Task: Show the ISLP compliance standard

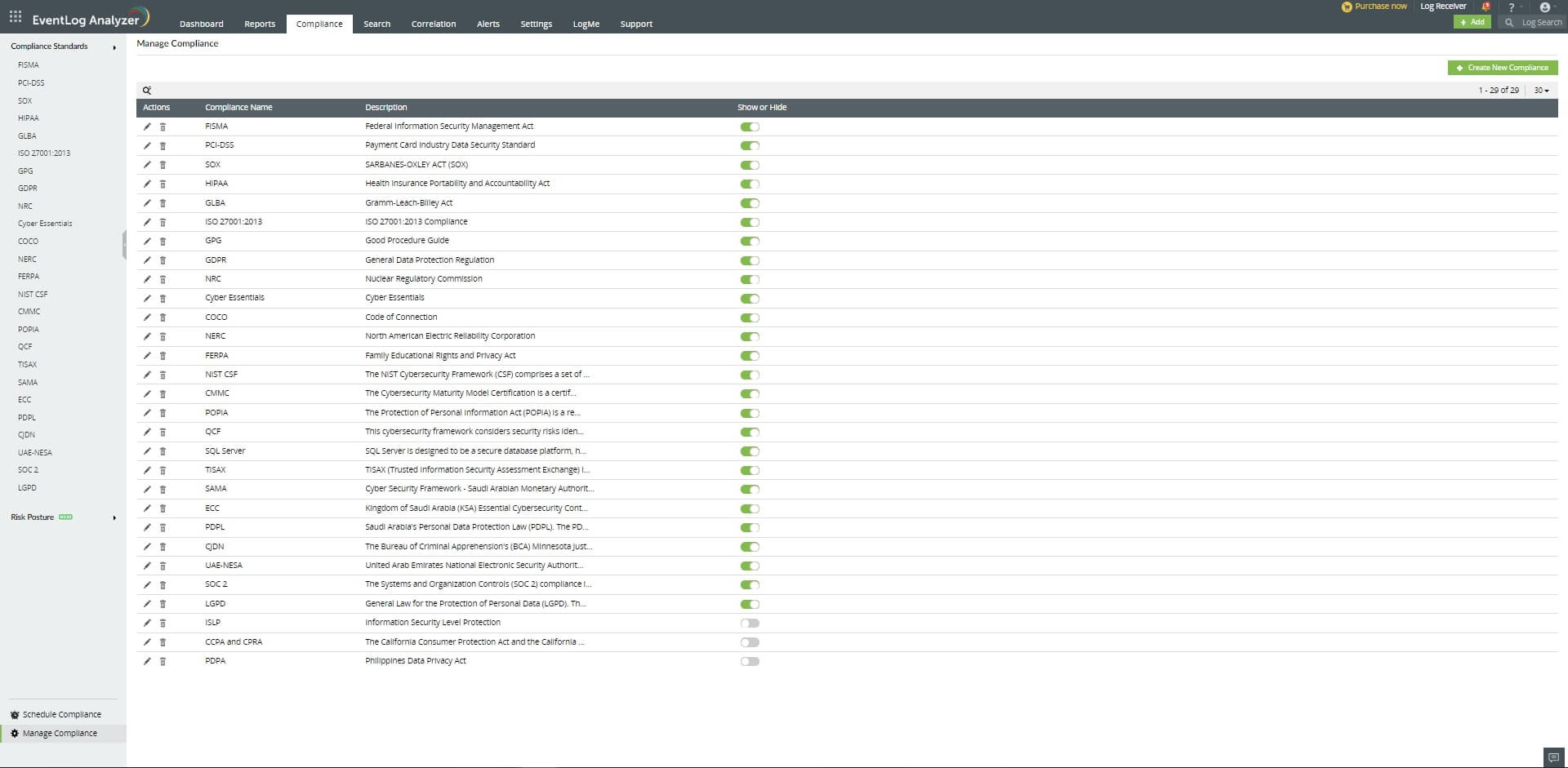Action: click(x=750, y=623)
